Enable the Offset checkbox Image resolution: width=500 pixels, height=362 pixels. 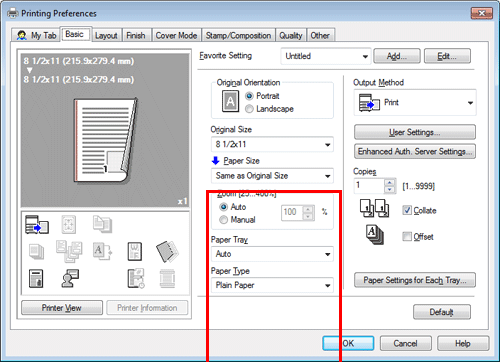tap(407, 237)
